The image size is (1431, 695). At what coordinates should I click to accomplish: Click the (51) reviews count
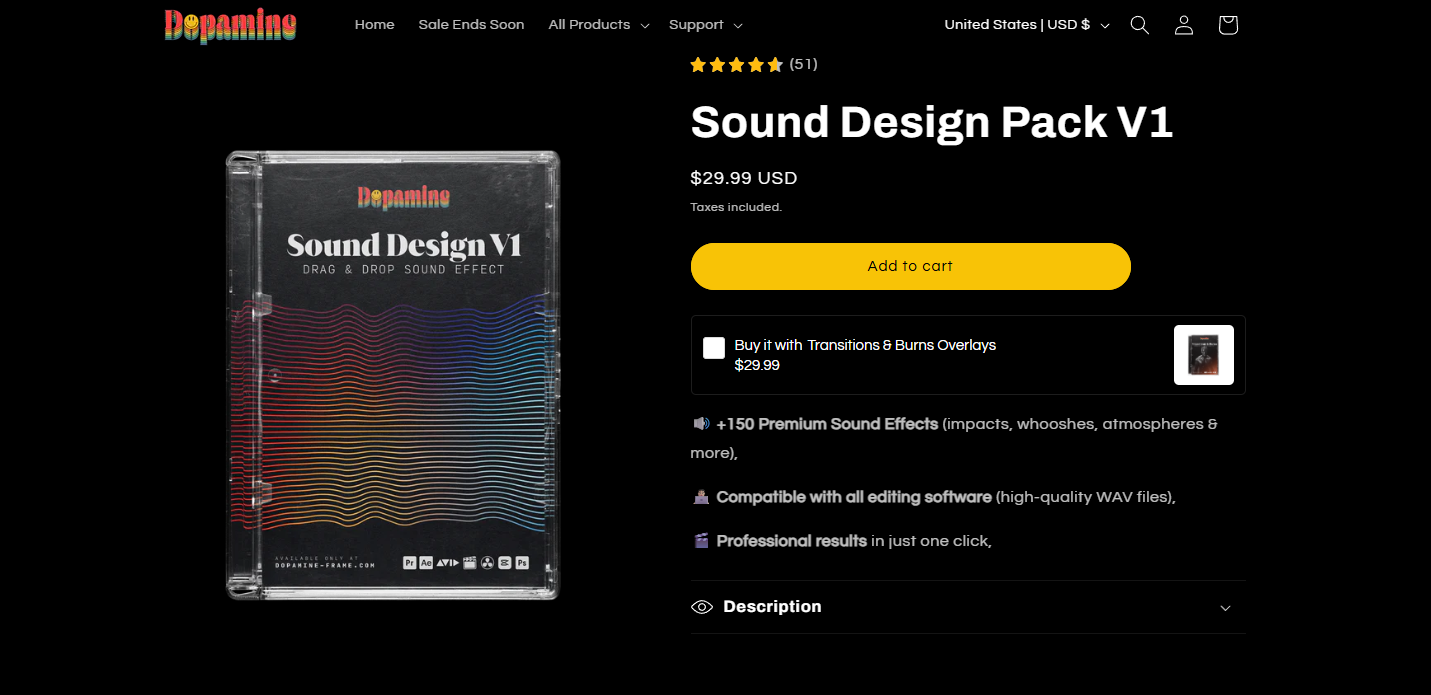click(x=803, y=64)
